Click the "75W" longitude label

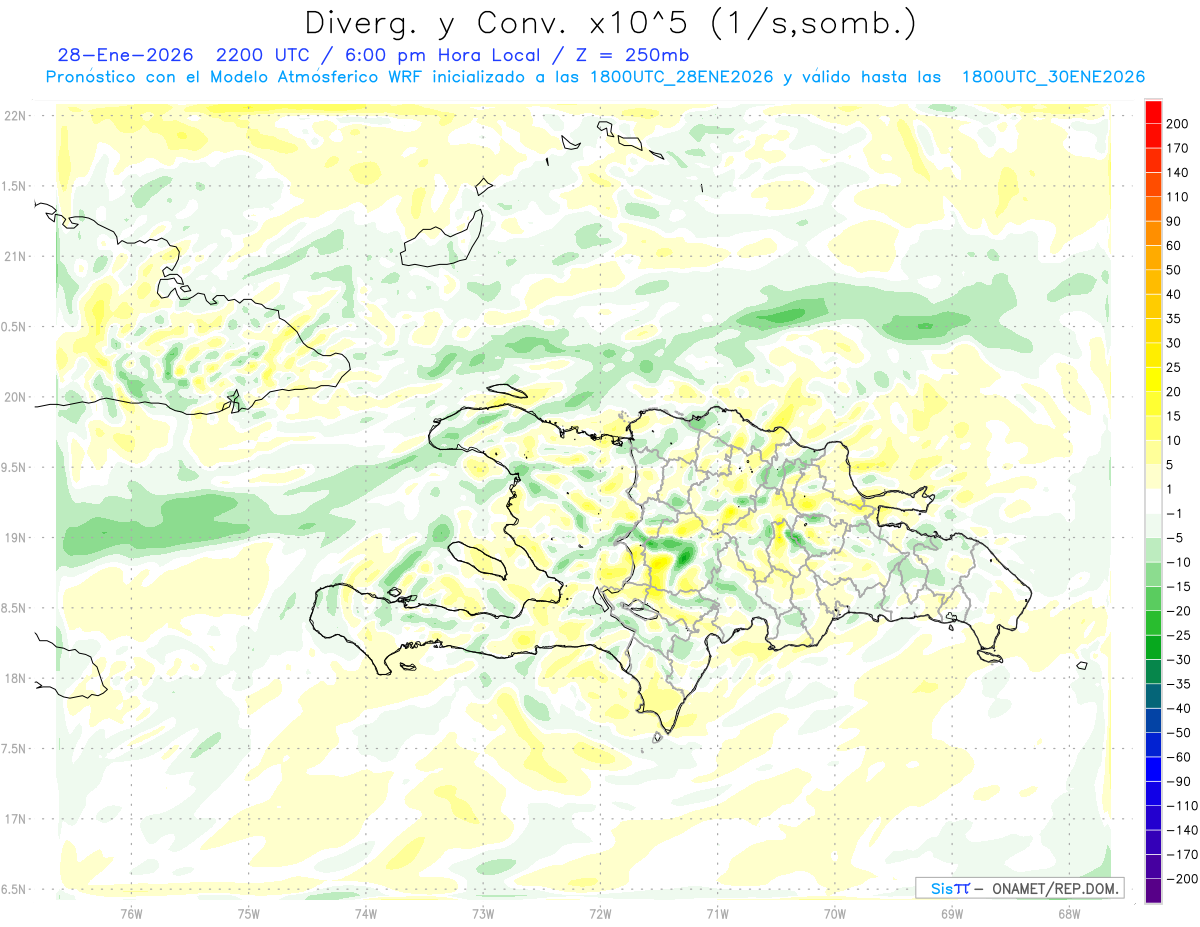pos(249,913)
